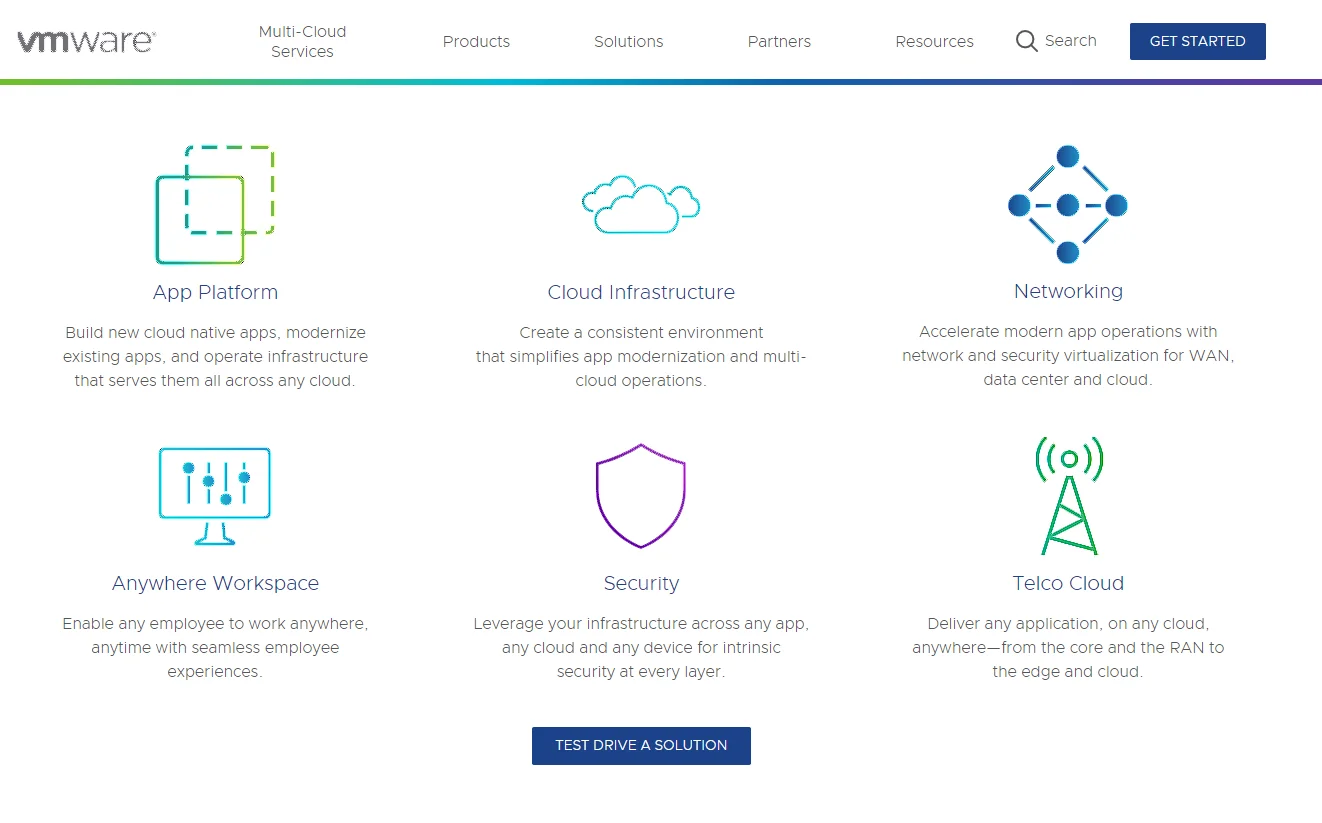Click the GET STARTED button
This screenshot has width=1322, height=823.
pos(1198,41)
